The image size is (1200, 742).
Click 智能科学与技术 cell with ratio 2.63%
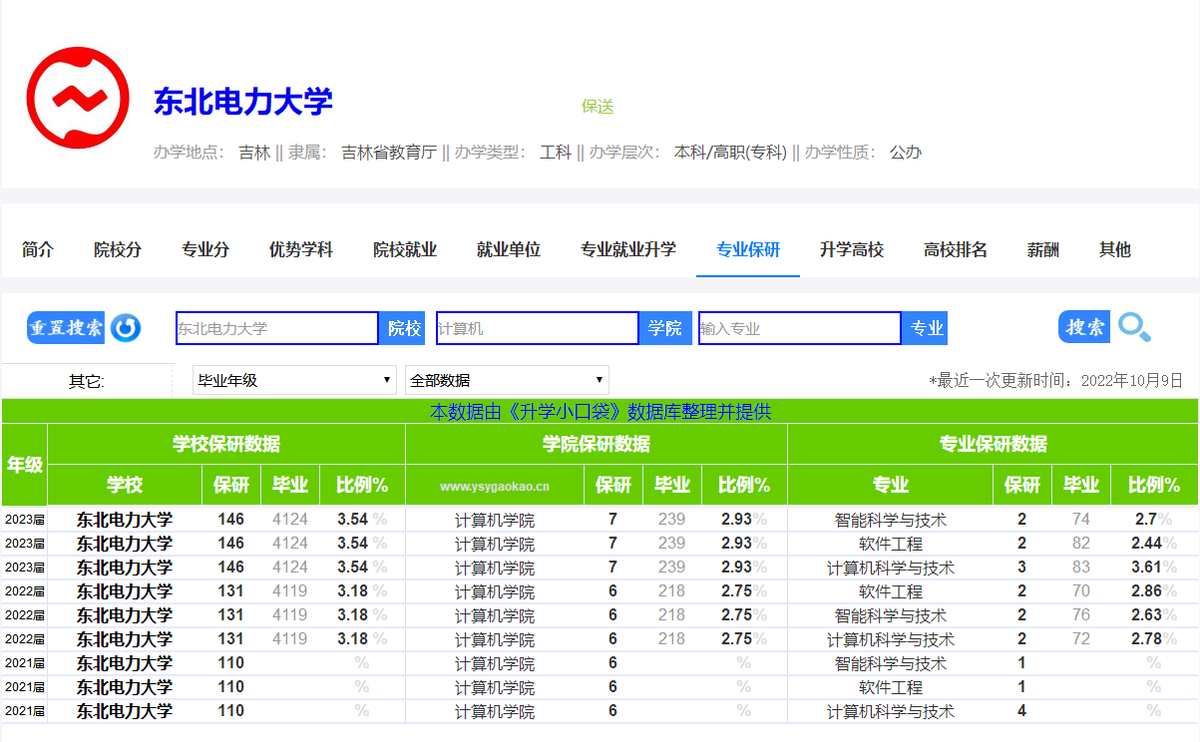coord(891,616)
